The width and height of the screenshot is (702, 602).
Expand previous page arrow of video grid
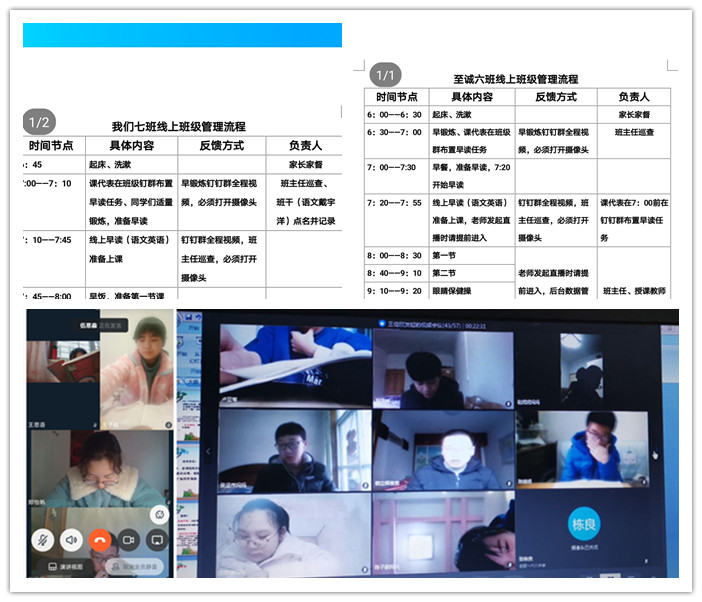209,451
